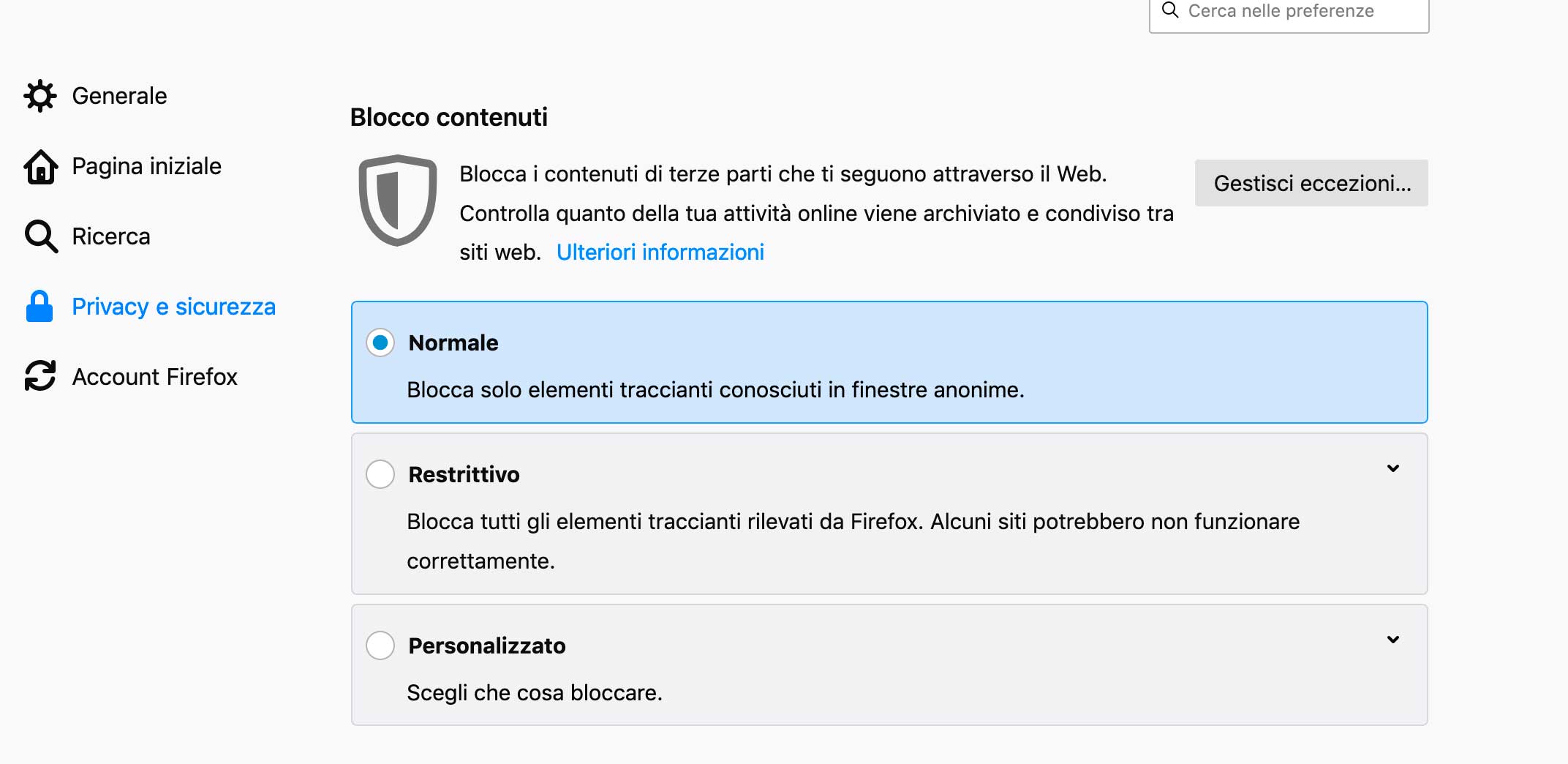Screen dimensions: 1568x764
Task: Expand the Personalizzato option details chevron
Action: coord(1393,640)
